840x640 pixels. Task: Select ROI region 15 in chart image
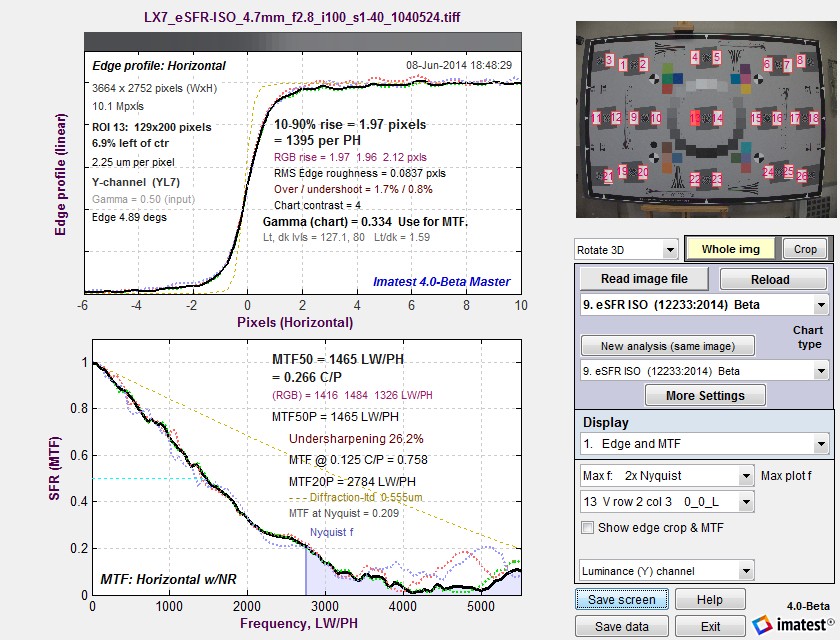click(756, 118)
